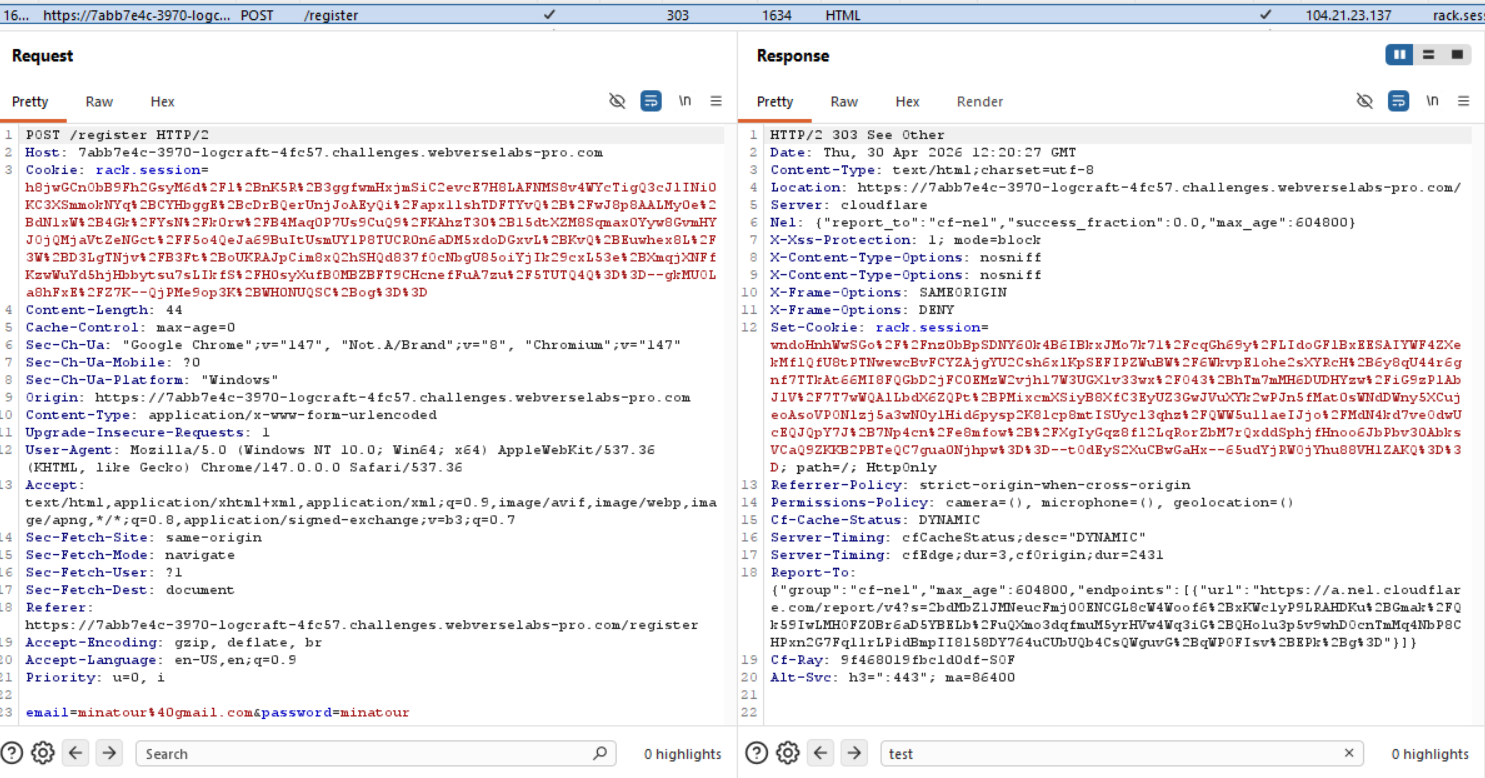The image size is (1485, 778).
Task: Select the combined tabbed layout icon
Action: pyautogui.click(x=1457, y=55)
